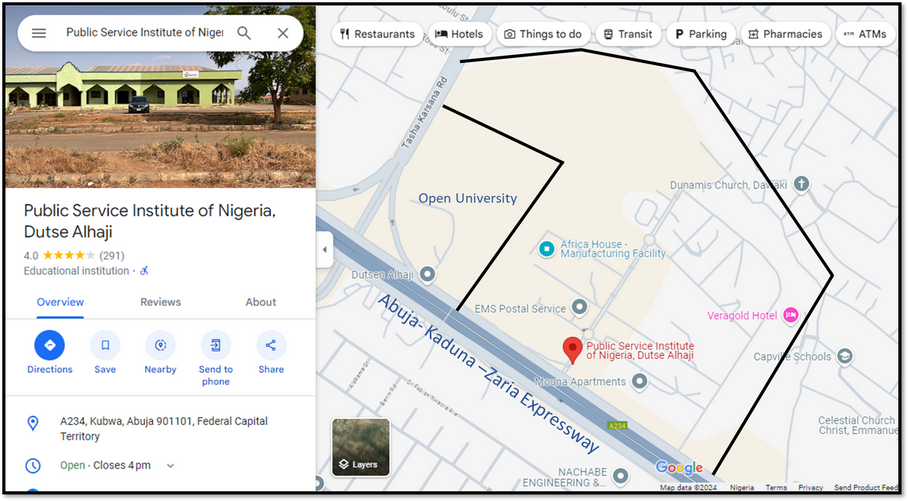Switch to the About tab
The width and height of the screenshot is (908, 501).
261,302
